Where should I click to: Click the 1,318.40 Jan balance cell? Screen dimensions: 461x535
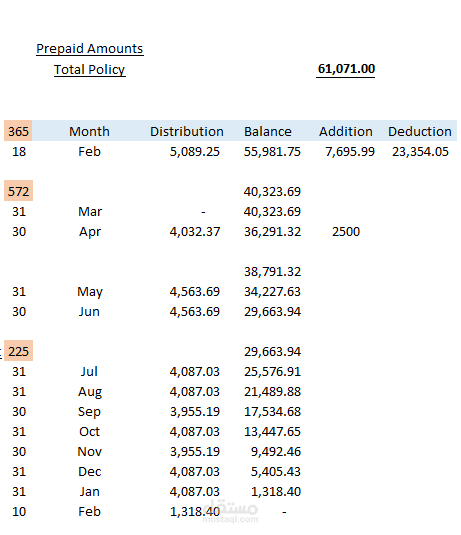point(276,492)
